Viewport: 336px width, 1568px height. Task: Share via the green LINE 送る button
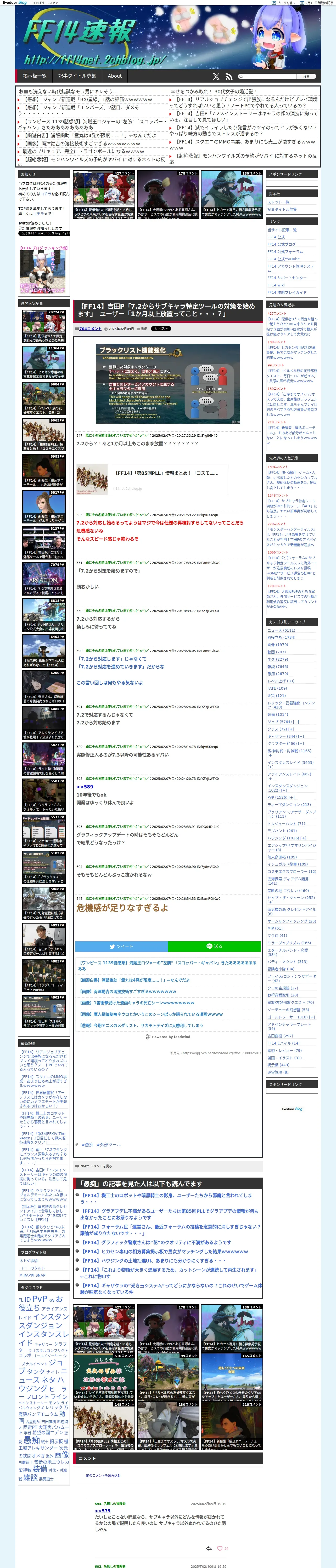[214, 946]
